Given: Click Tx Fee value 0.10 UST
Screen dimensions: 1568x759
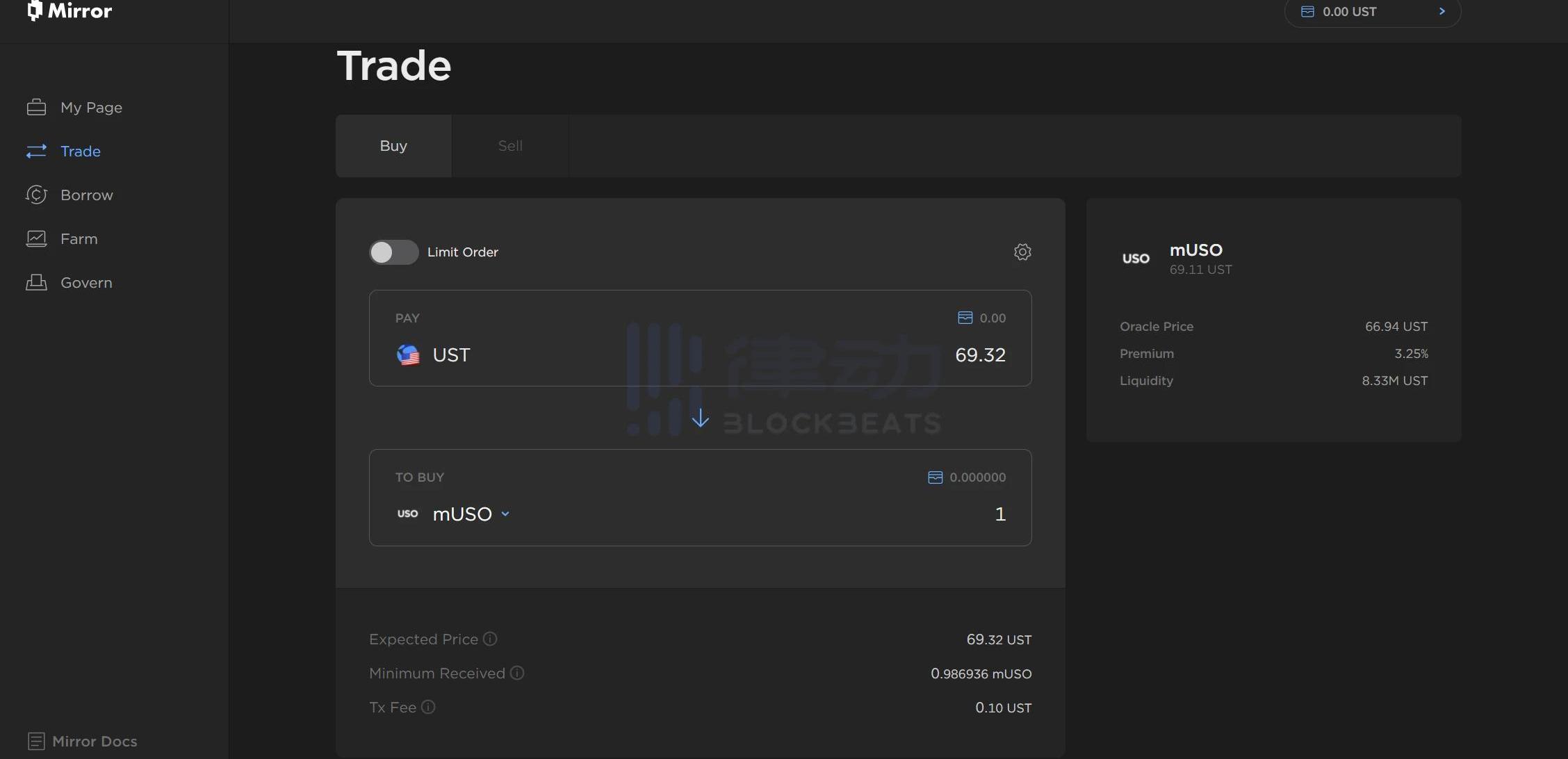Looking at the screenshot, I should (1003, 708).
